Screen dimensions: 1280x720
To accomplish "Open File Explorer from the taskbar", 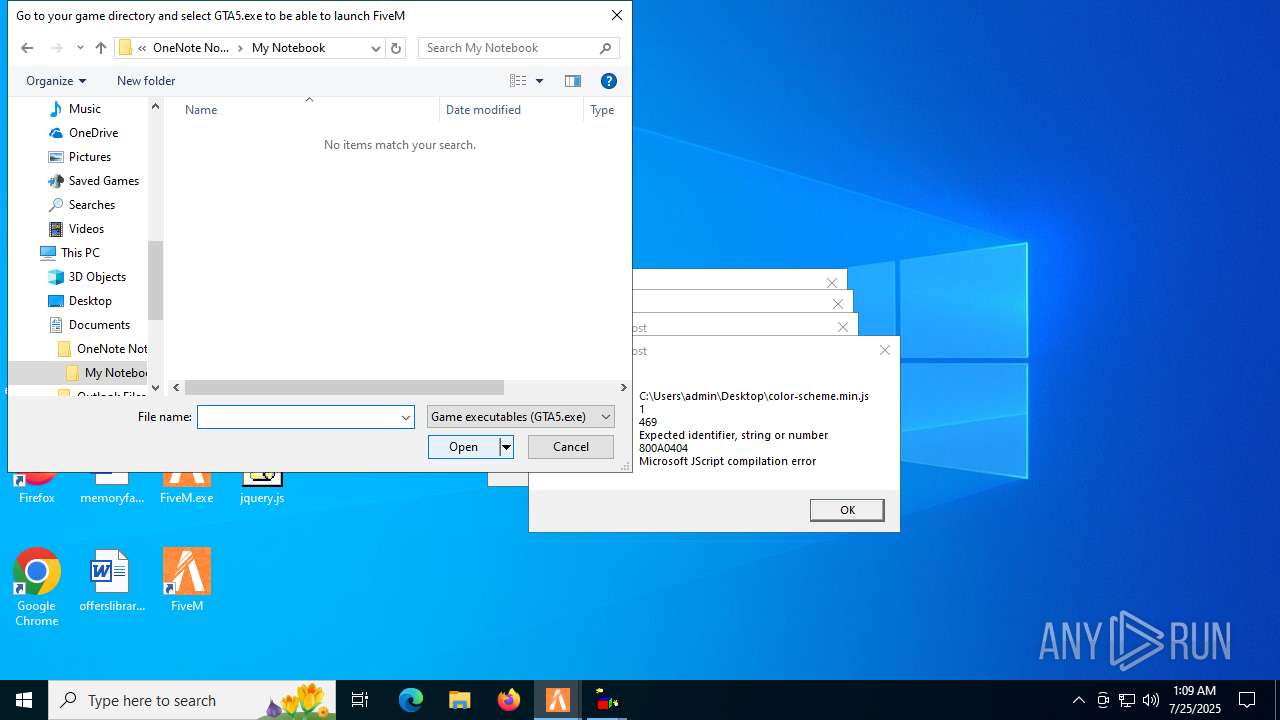I will 460,700.
